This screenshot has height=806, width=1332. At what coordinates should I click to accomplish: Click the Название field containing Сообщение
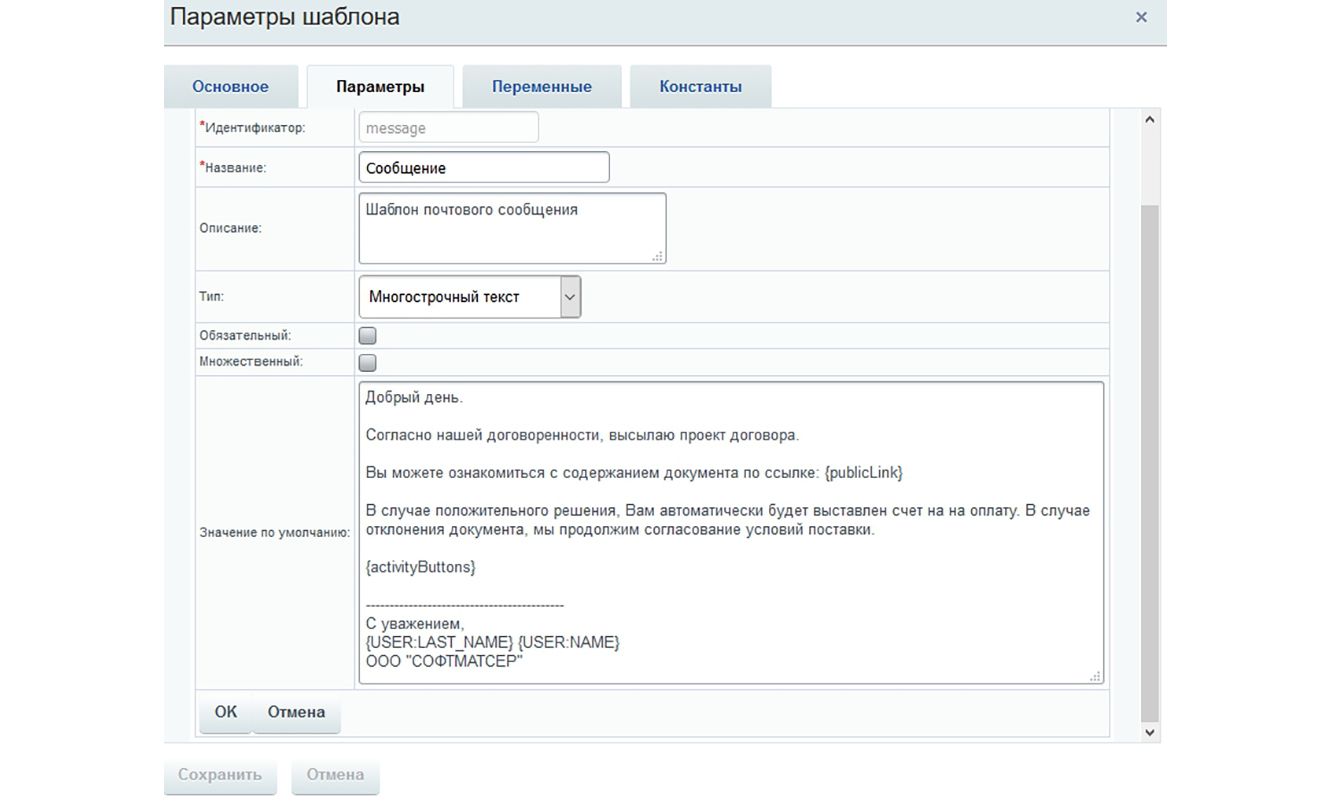pos(484,167)
